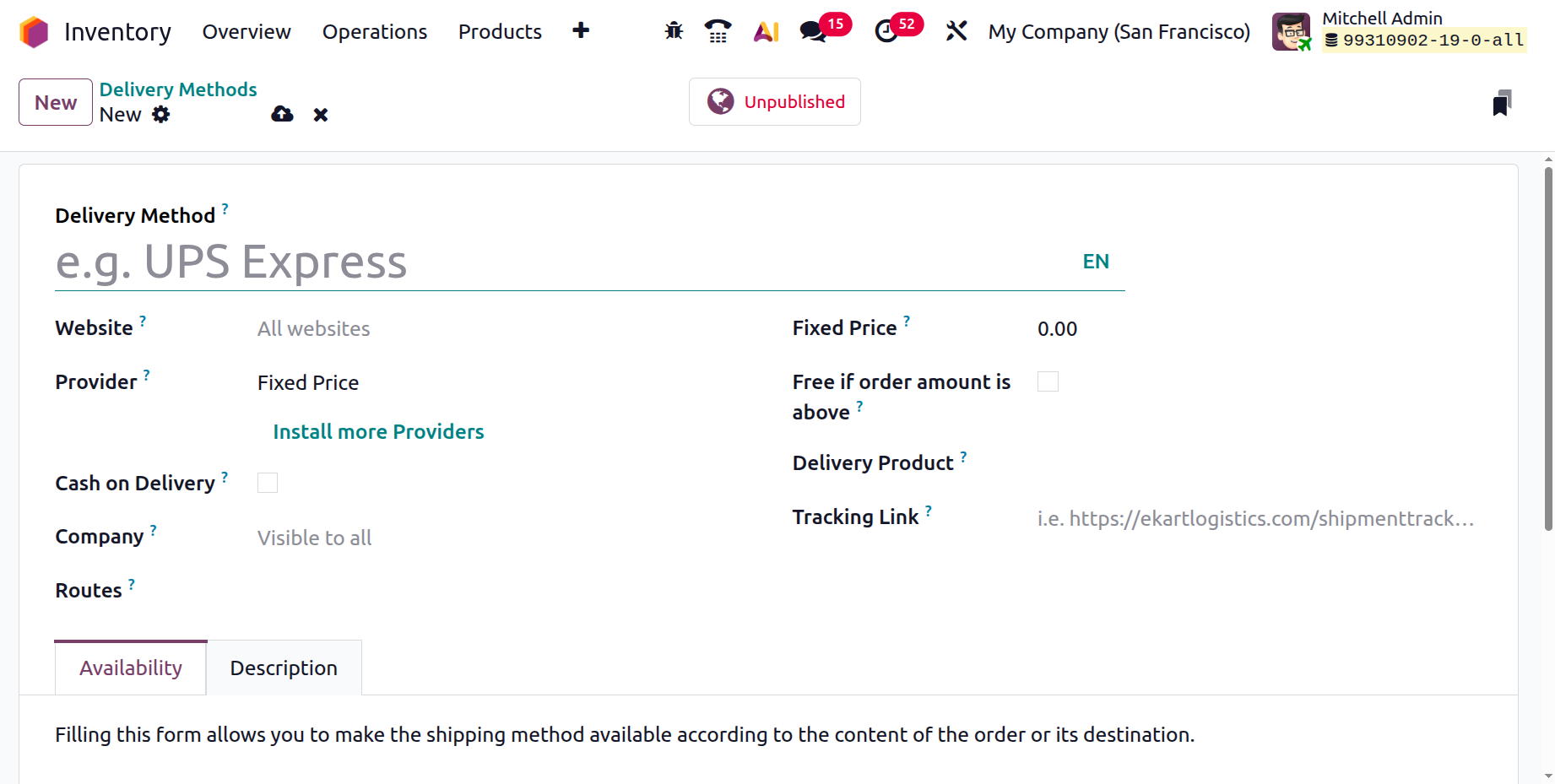Screen dimensions: 1555x784
Task: Open the chat messages icon
Action: (813, 31)
